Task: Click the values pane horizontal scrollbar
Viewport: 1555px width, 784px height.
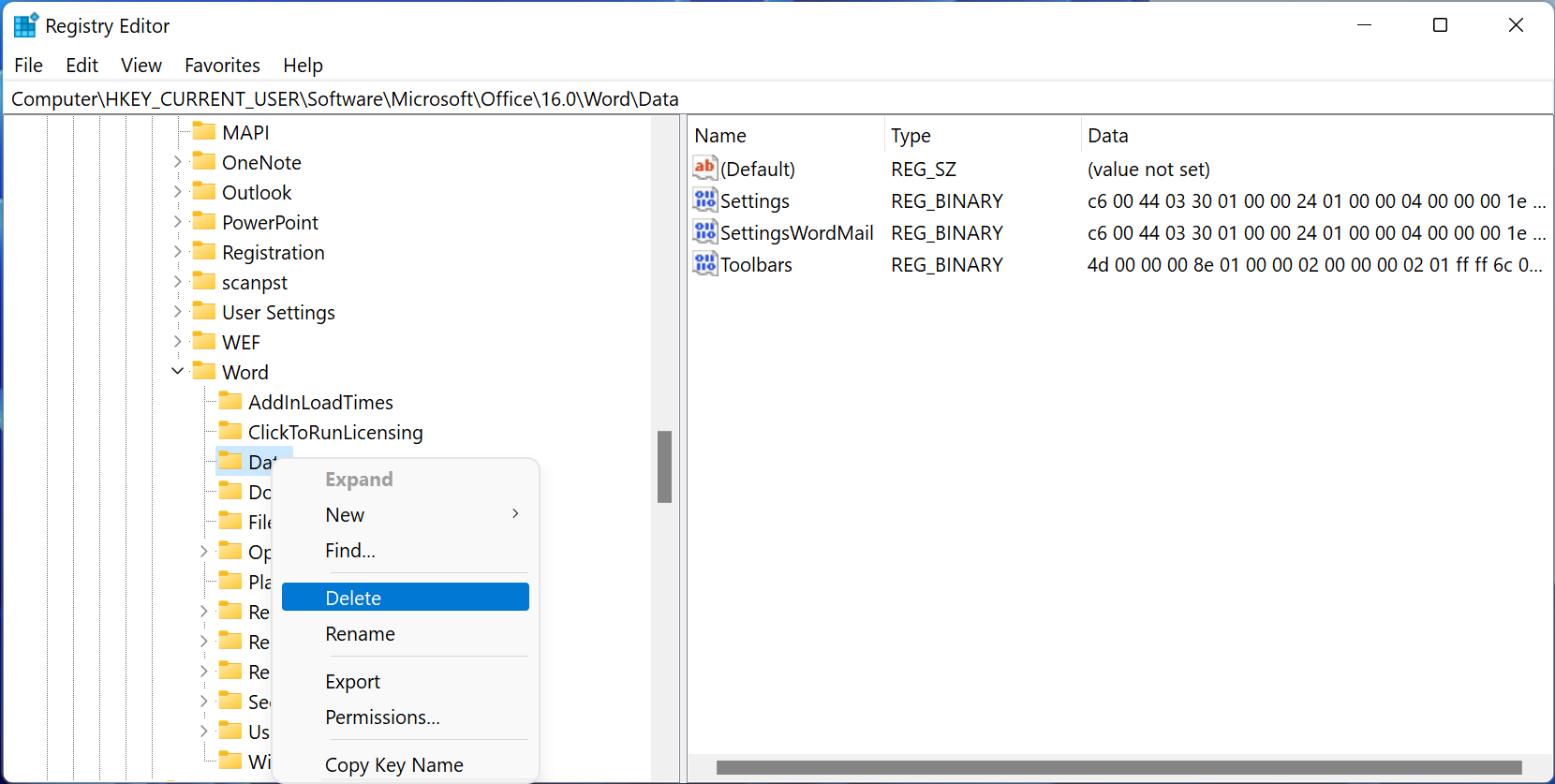Action: point(1118,768)
